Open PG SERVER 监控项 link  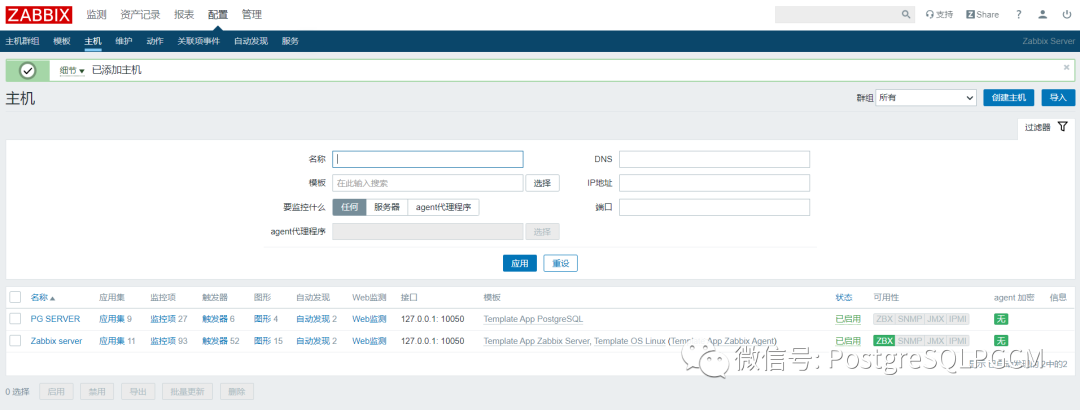tap(163, 319)
